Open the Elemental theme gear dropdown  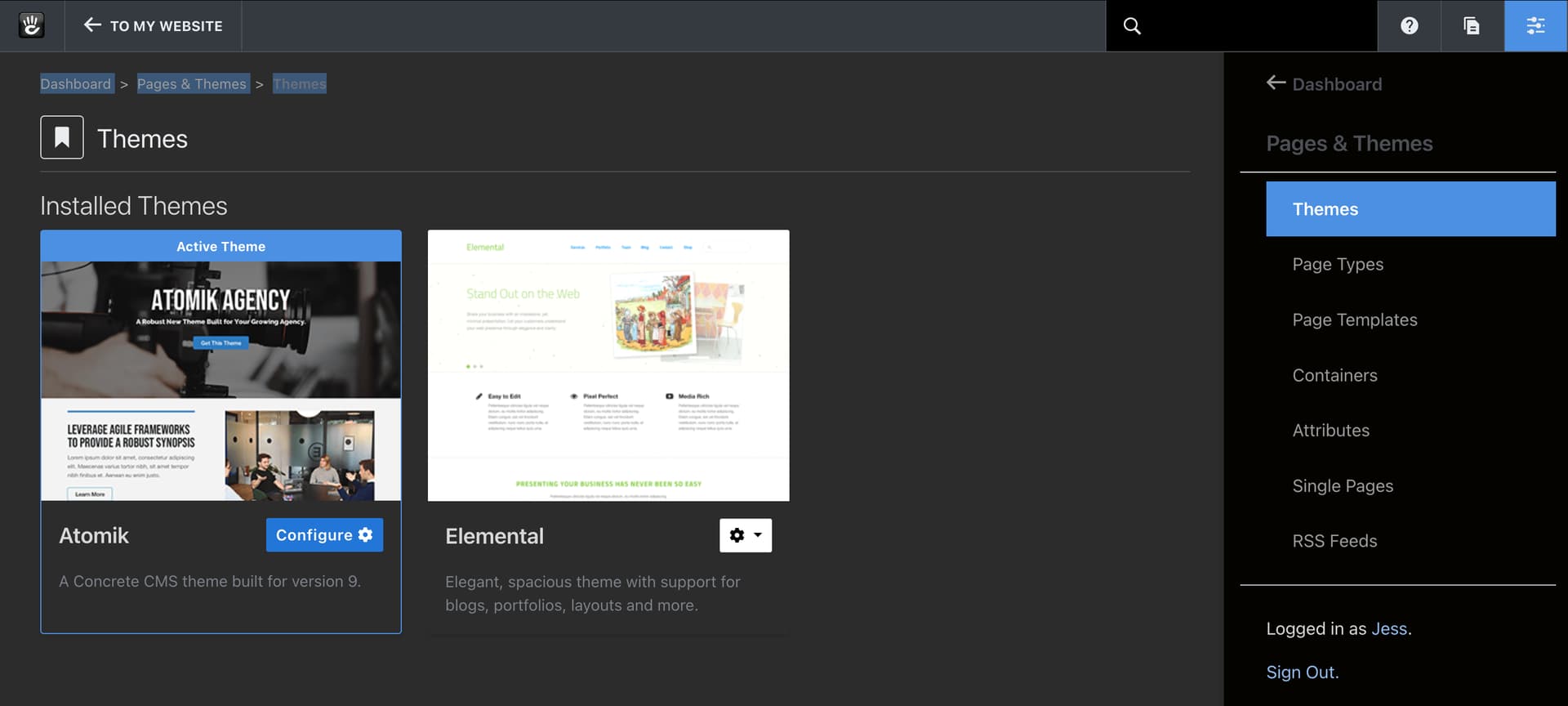(746, 535)
